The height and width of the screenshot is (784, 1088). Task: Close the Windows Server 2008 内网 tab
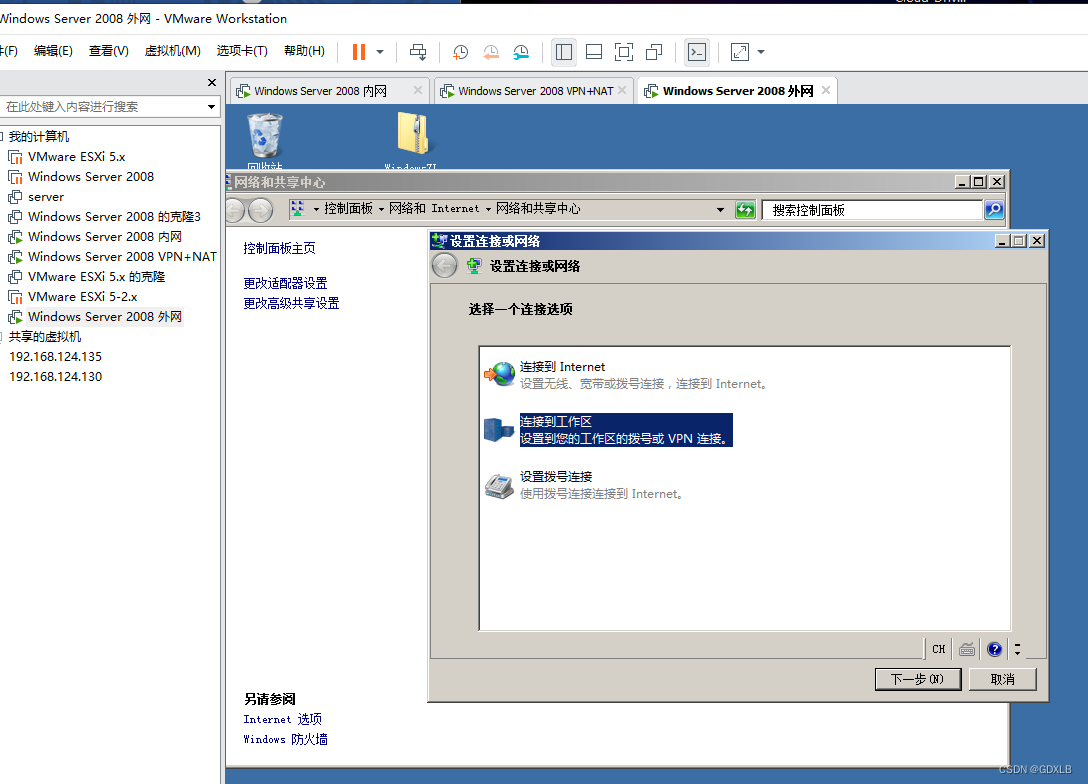tap(418, 90)
